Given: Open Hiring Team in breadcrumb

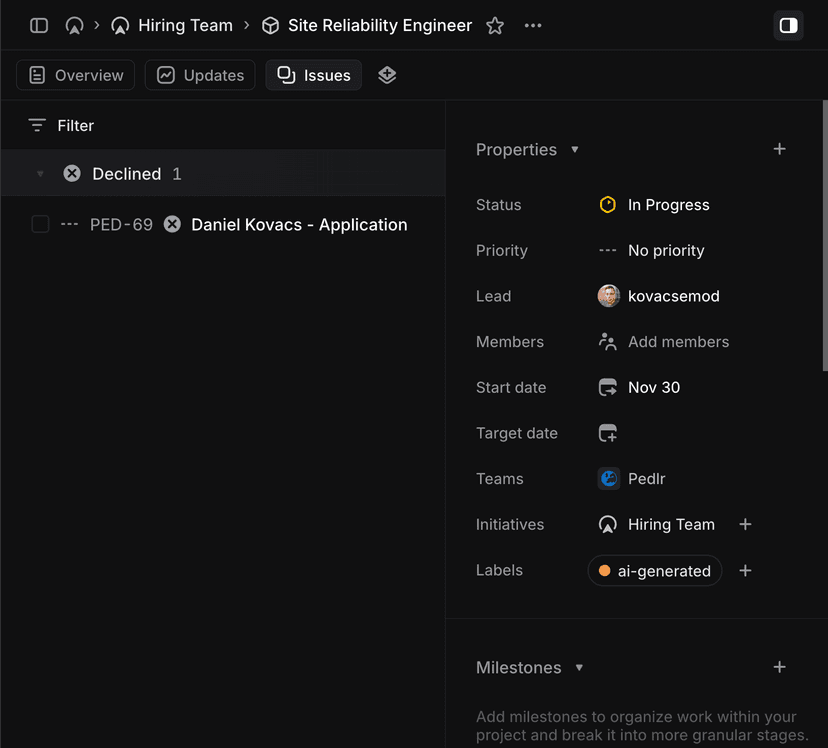Looking at the screenshot, I should point(185,26).
